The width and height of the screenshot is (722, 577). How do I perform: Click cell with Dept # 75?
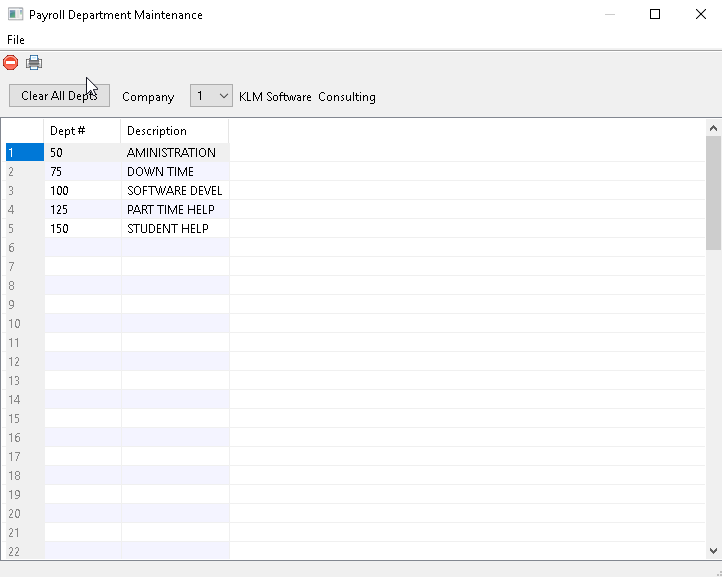(83, 171)
